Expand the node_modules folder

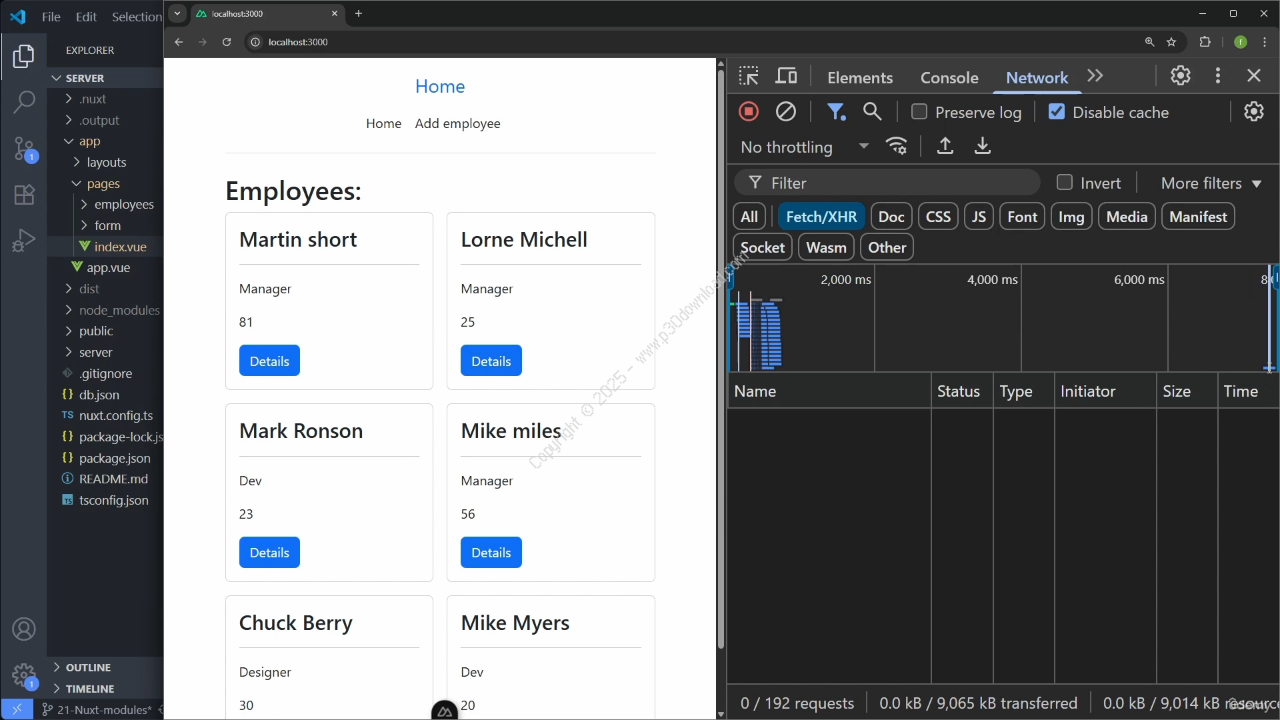click(x=118, y=310)
